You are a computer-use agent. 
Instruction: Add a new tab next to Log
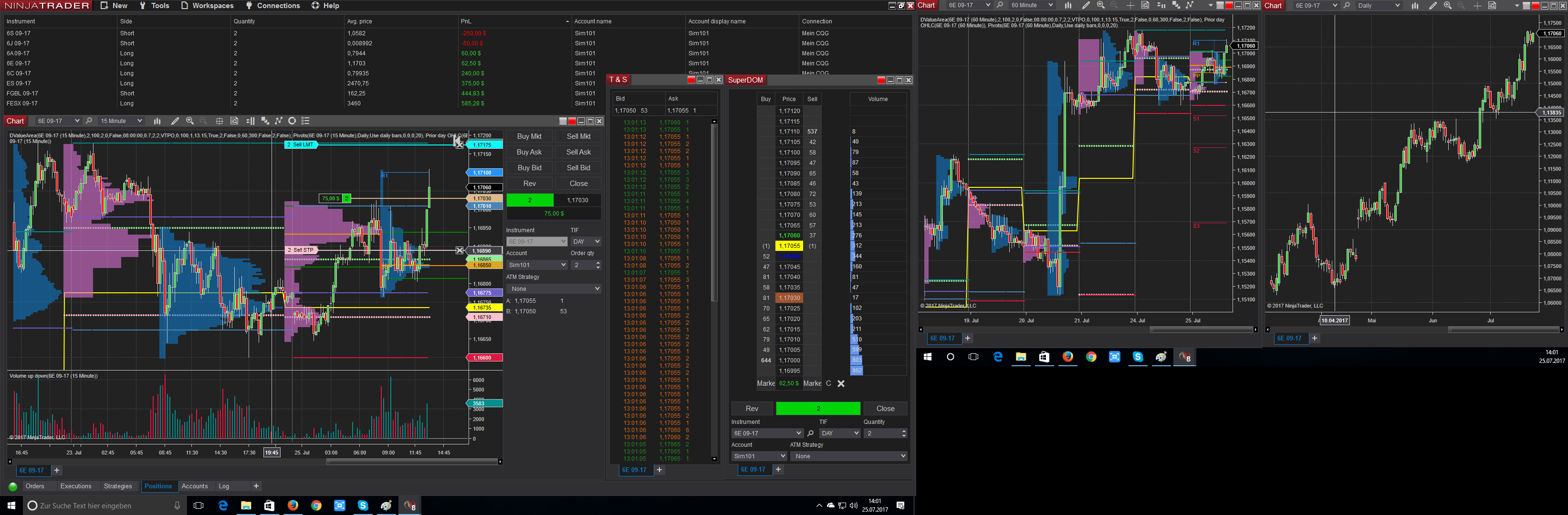tap(256, 486)
